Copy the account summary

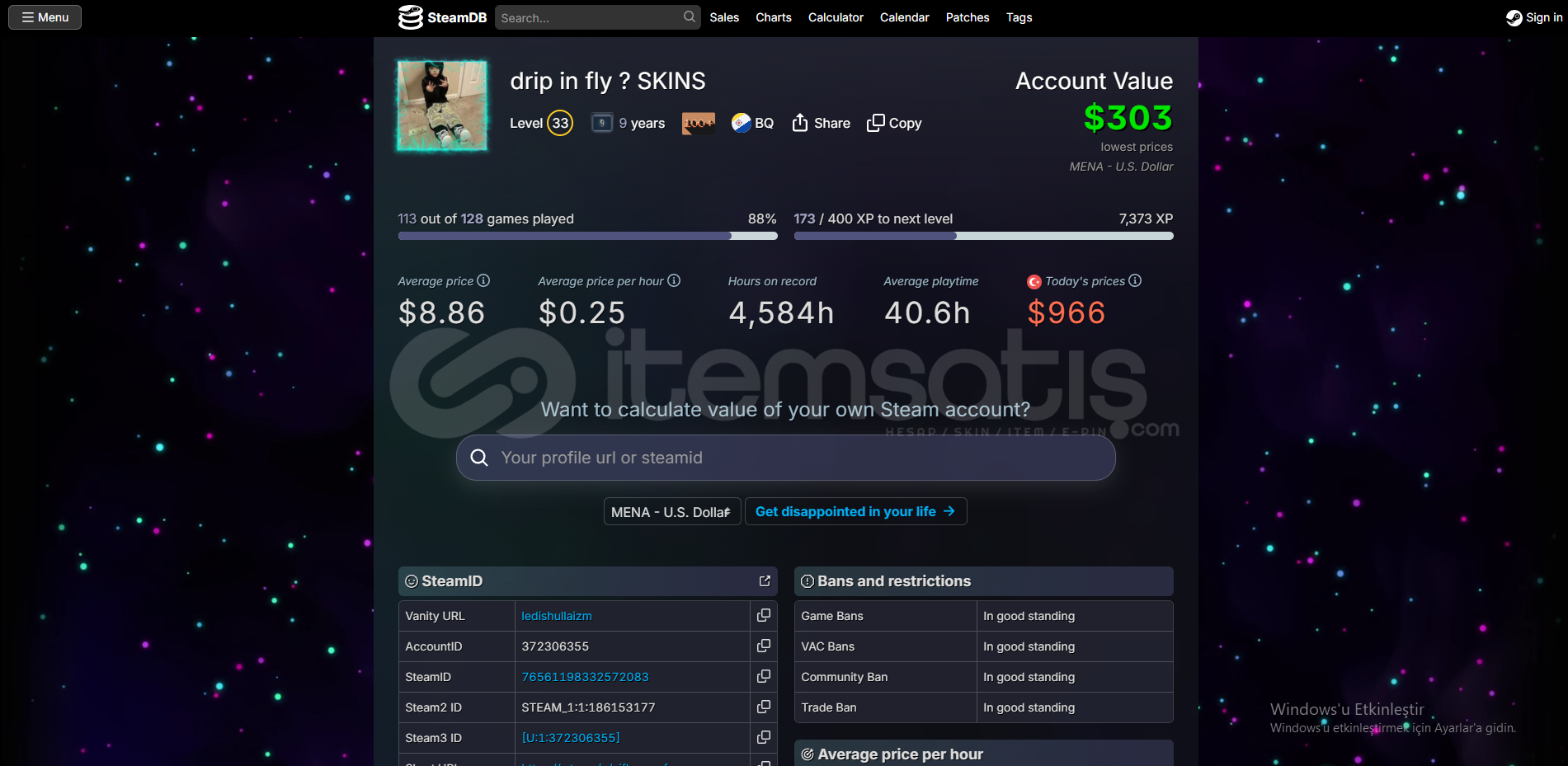[x=894, y=123]
